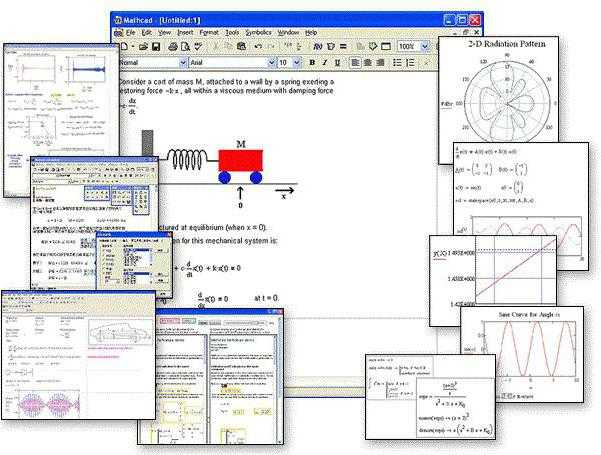
Task: Open the Symbolics menu
Action: (258, 33)
